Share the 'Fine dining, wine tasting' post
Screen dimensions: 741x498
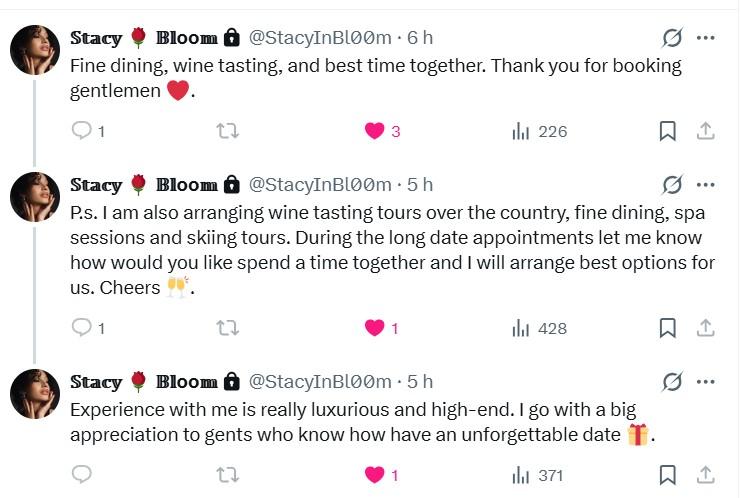(x=704, y=131)
